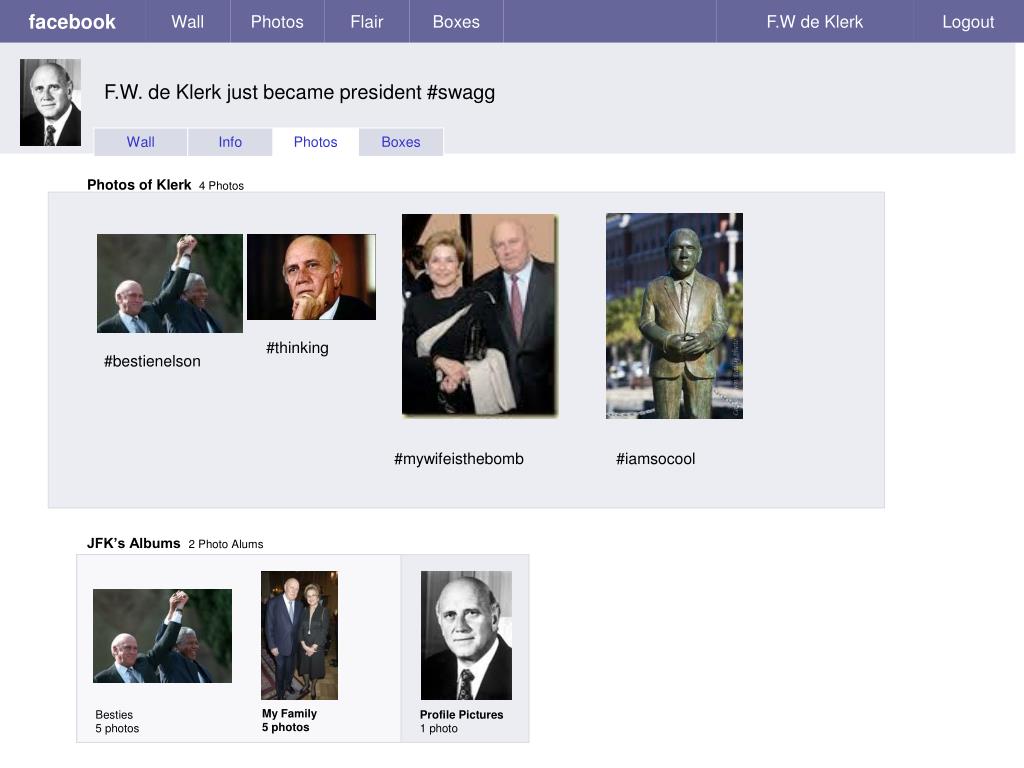Click the 5 photos count under Besties
The image size is (1024, 768).
click(117, 728)
